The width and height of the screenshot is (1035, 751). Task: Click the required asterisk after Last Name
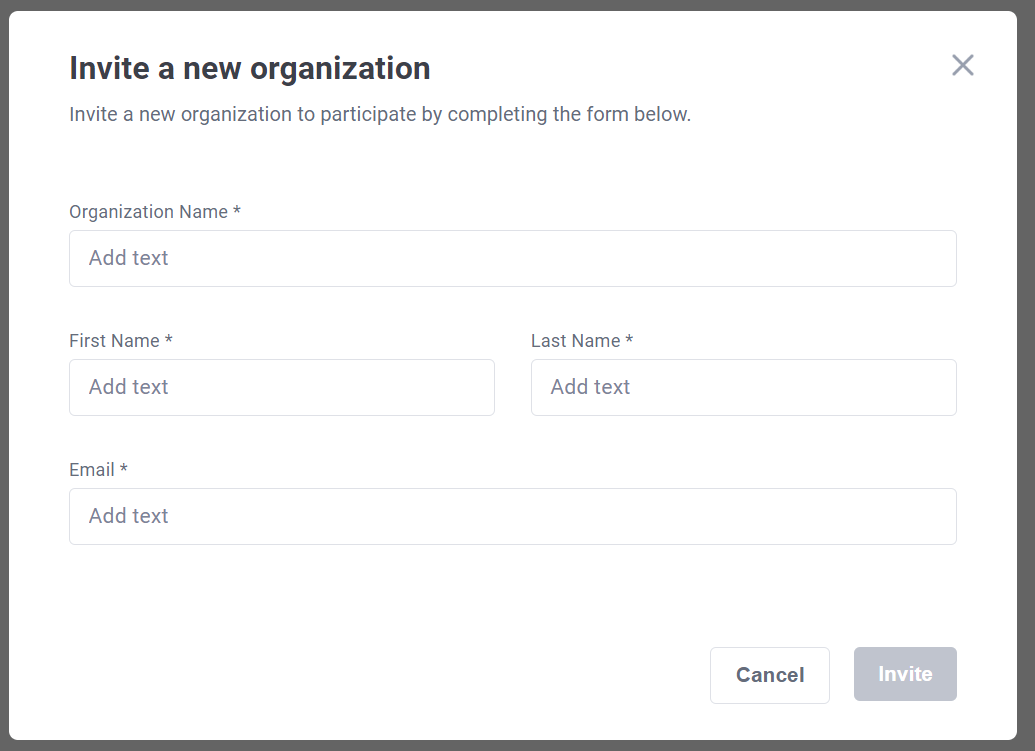(x=629, y=341)
